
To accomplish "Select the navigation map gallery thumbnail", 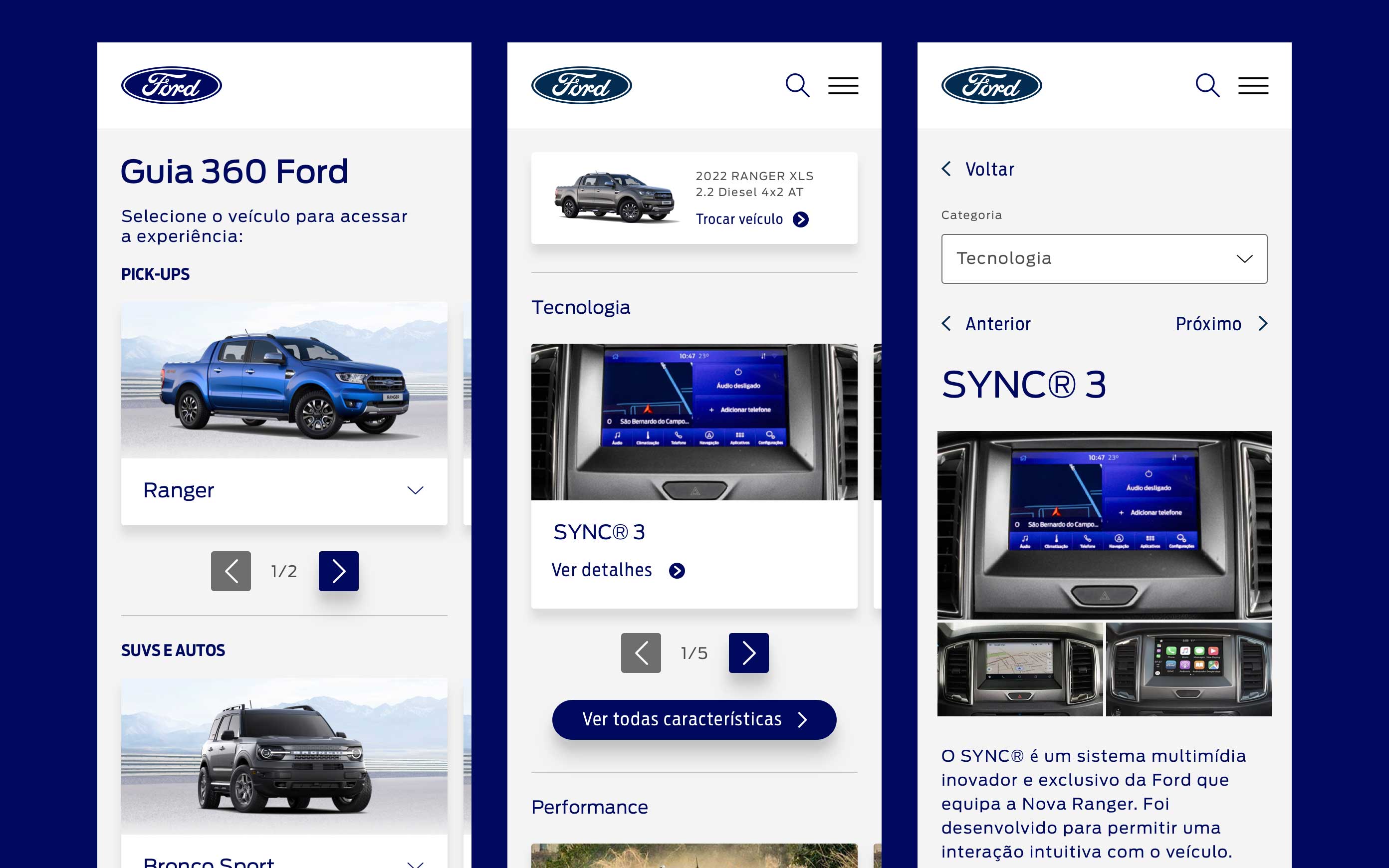I will point(1020,669).
